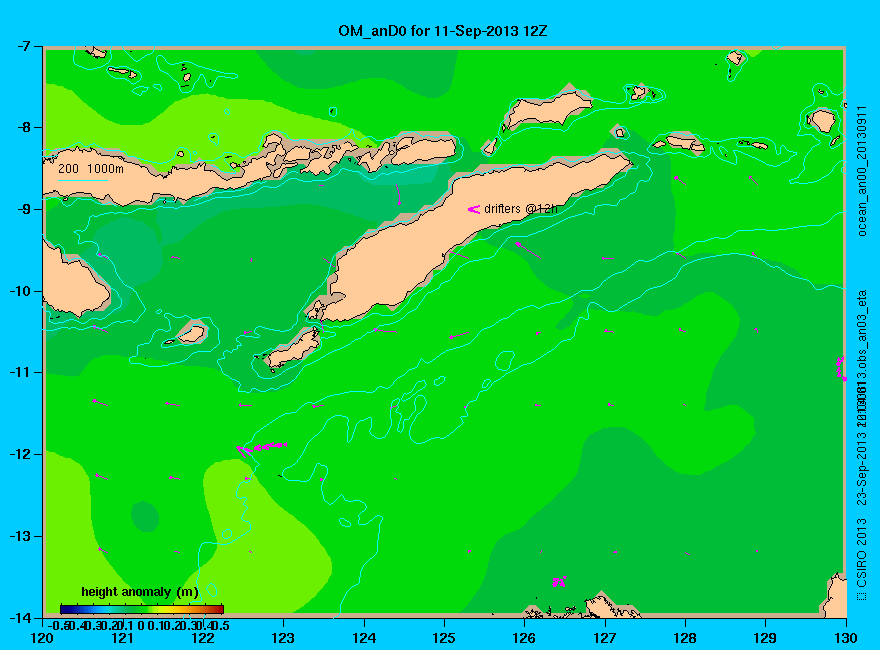Click the longitude label 127
This screenshot has height=650, width=880.
click(605, 638)
